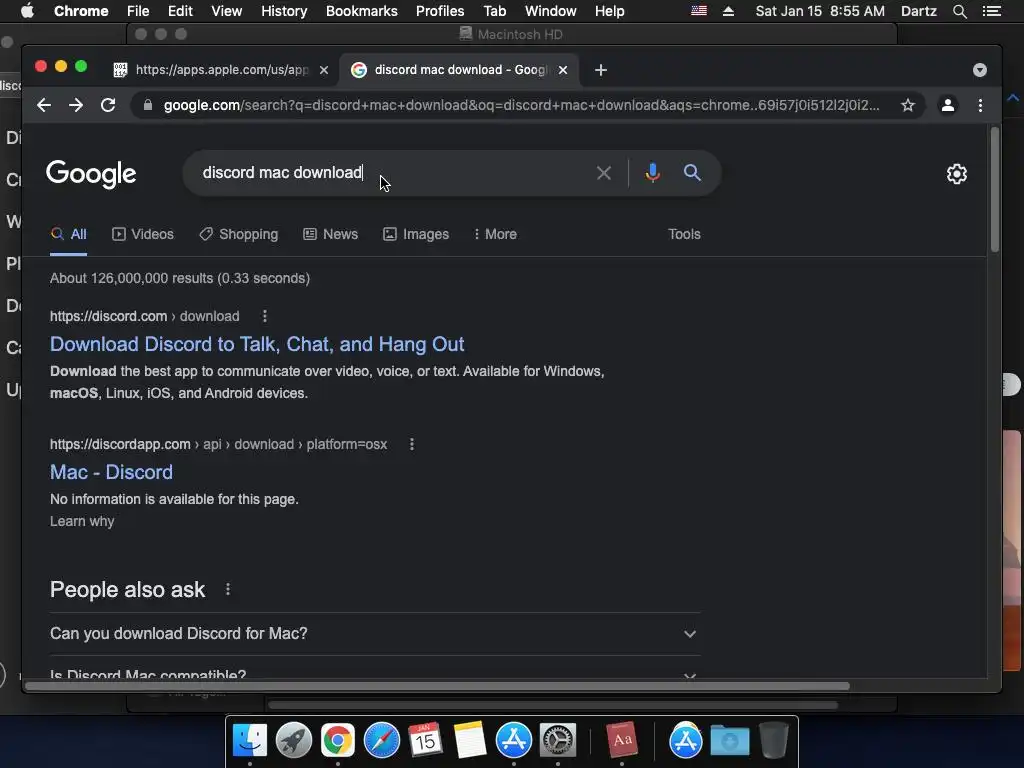Image resolution: width=1024 pixels, height=768 pixels.
Task: Open the File menu
Action: [x=138, y=11]
